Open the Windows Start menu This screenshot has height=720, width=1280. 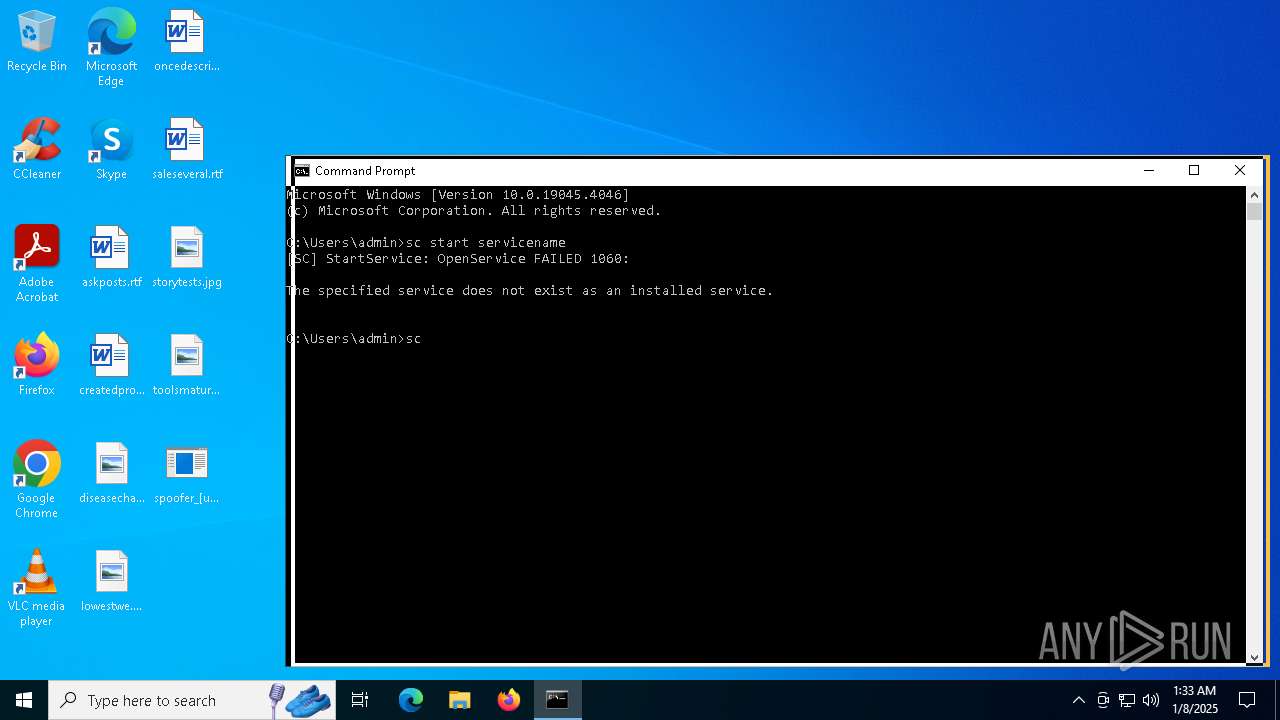24,700
